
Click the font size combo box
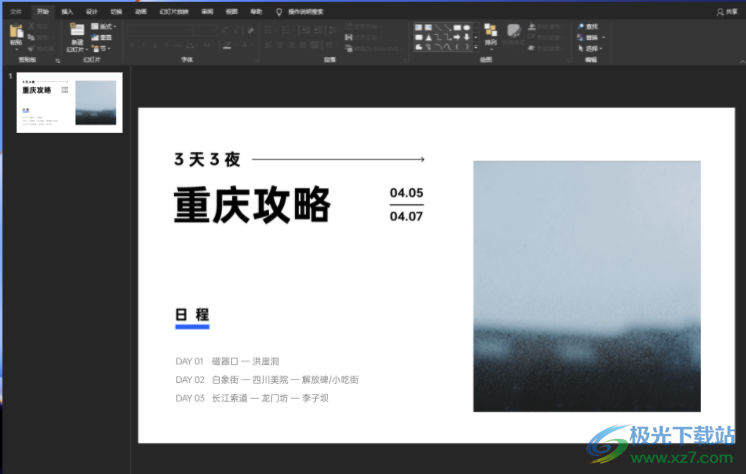click(x=205, y=30)
